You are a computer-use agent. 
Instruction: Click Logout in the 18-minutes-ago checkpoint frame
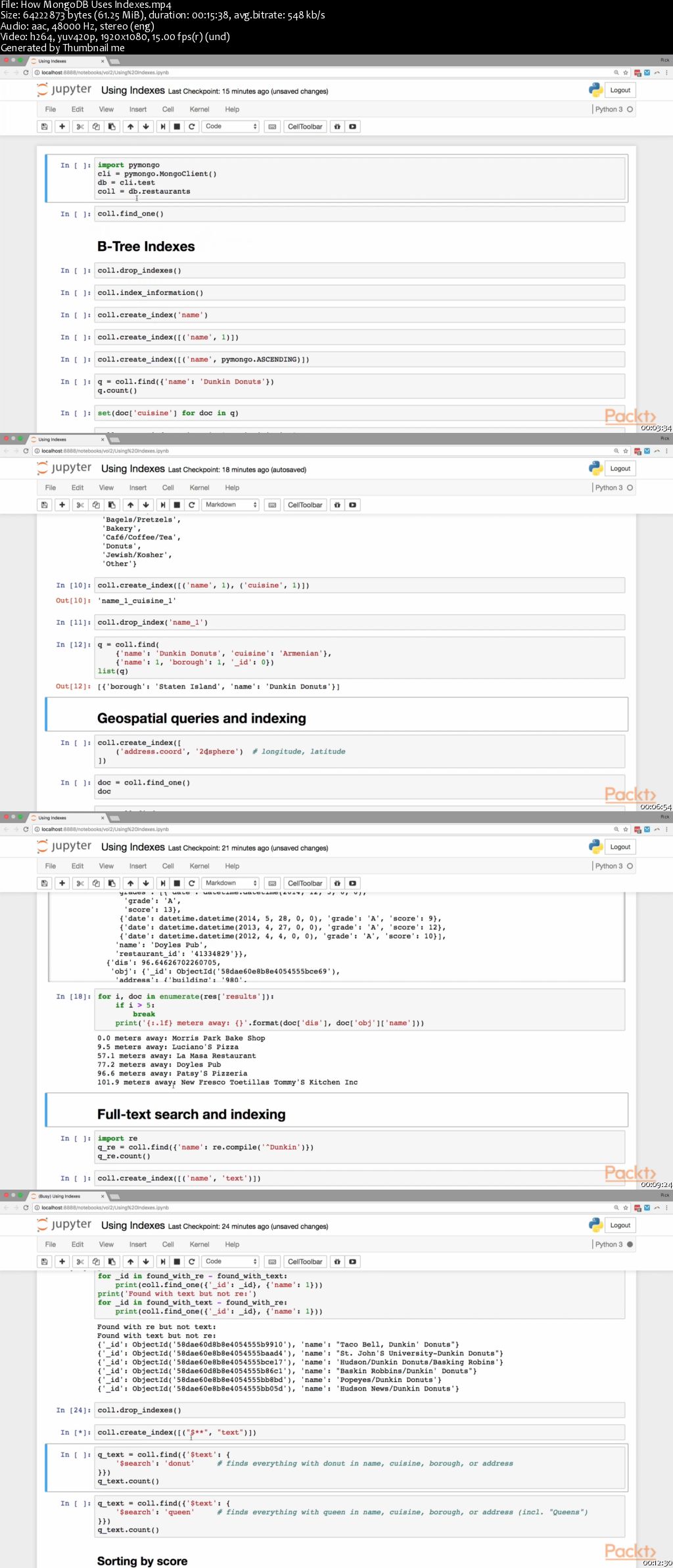pyautogui.click(x=620, y=469)
